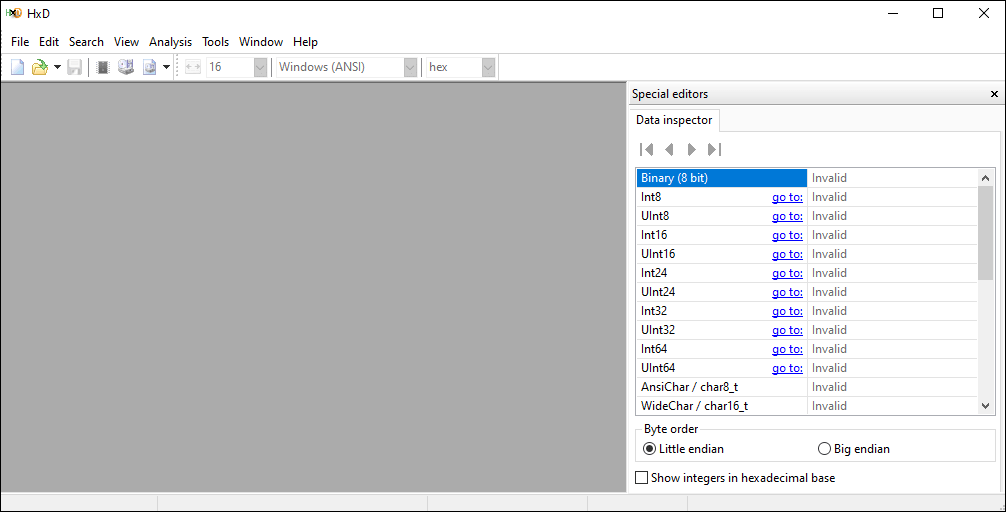Open the File menu
1006x512 pixels.
20,42
